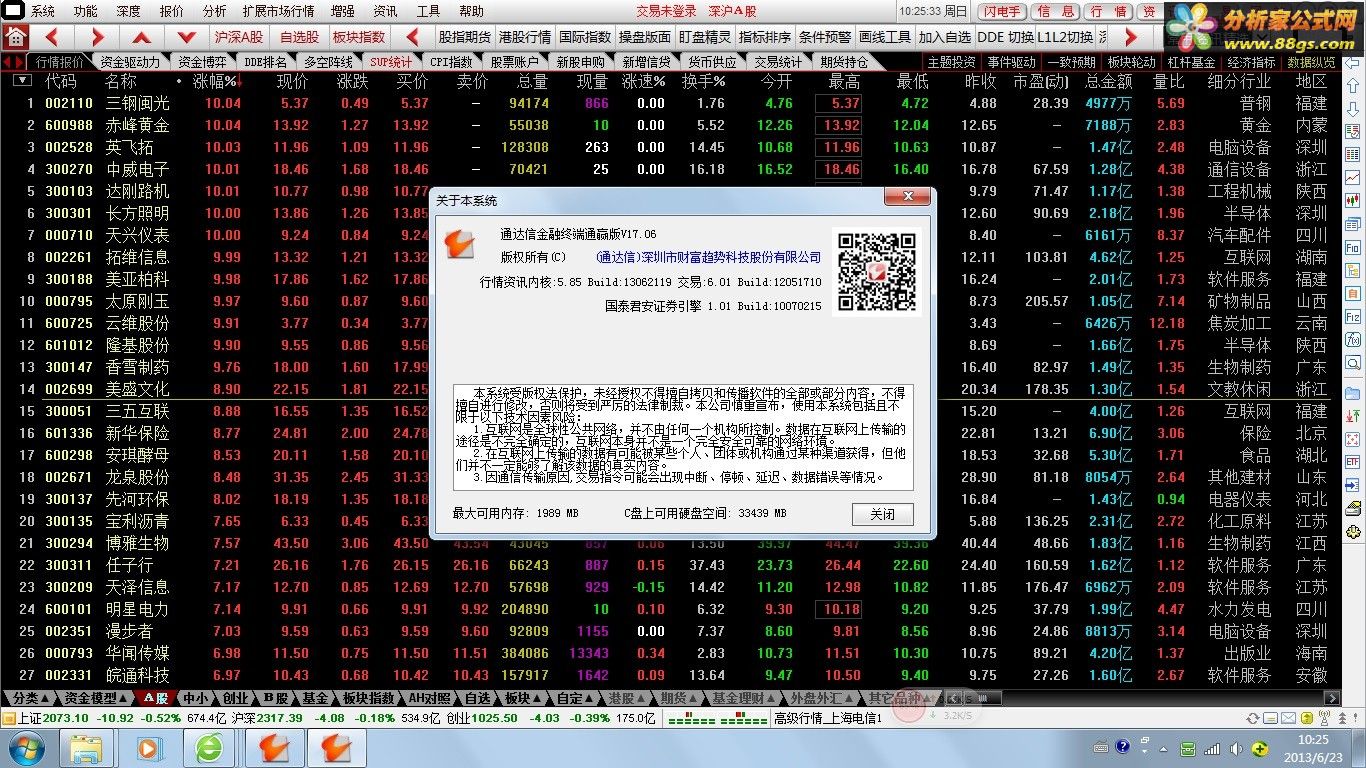The width and height of the screenshot is (1366, 768).
Task: Open the candlestick chart icon in right sidebar
Action: (1352, 200)
